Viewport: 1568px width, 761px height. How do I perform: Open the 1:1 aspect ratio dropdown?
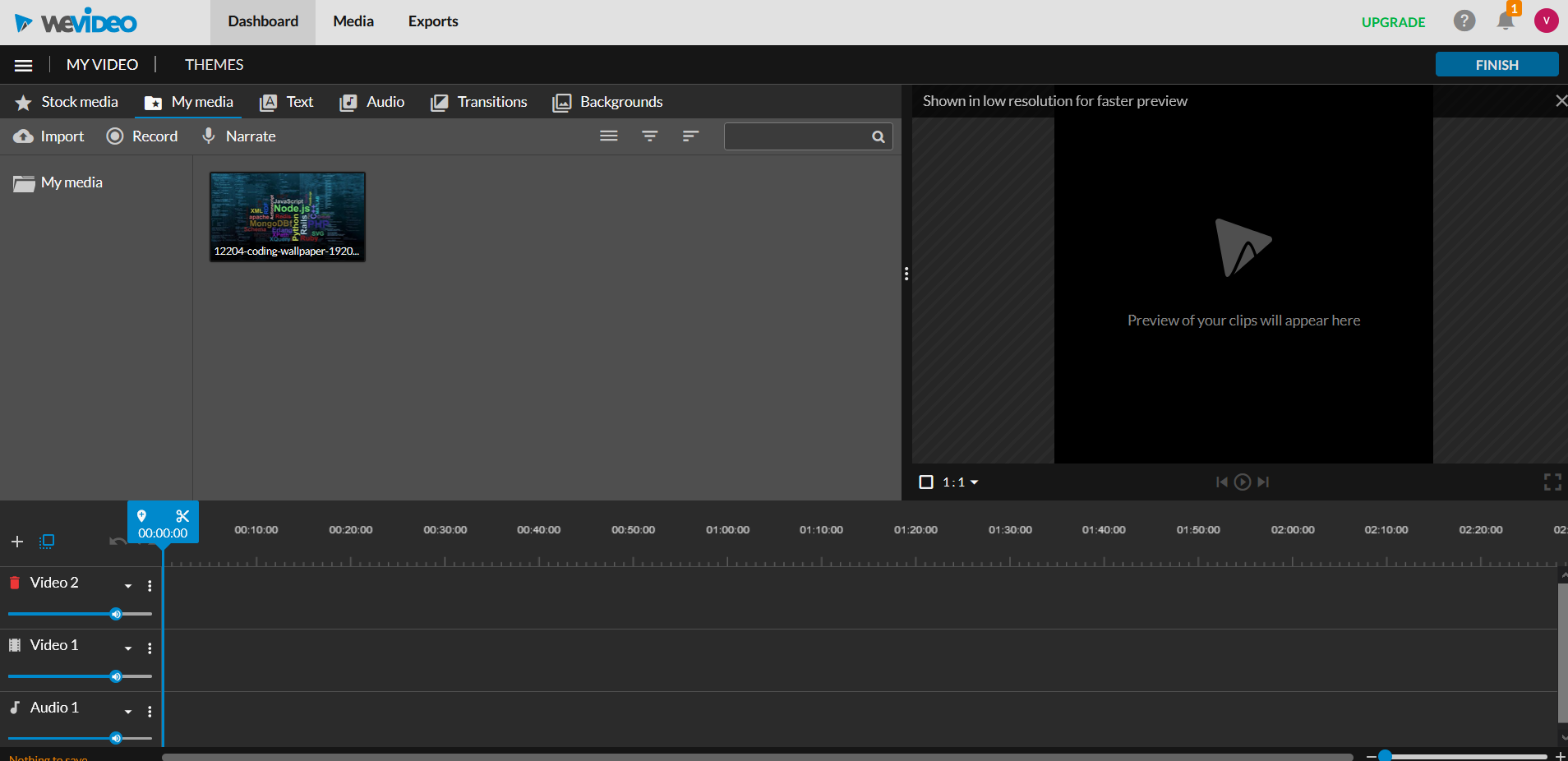pos(961,482)
